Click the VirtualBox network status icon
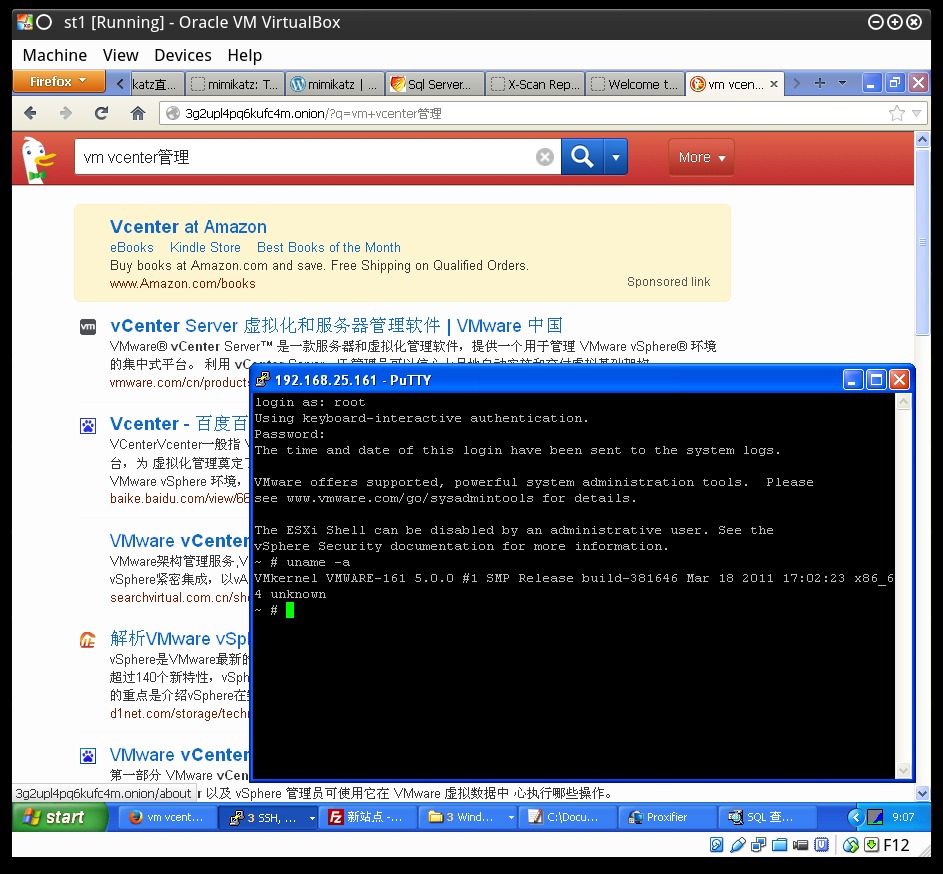The height and width of the screenshot is (874, 943). tap(758, 845)
